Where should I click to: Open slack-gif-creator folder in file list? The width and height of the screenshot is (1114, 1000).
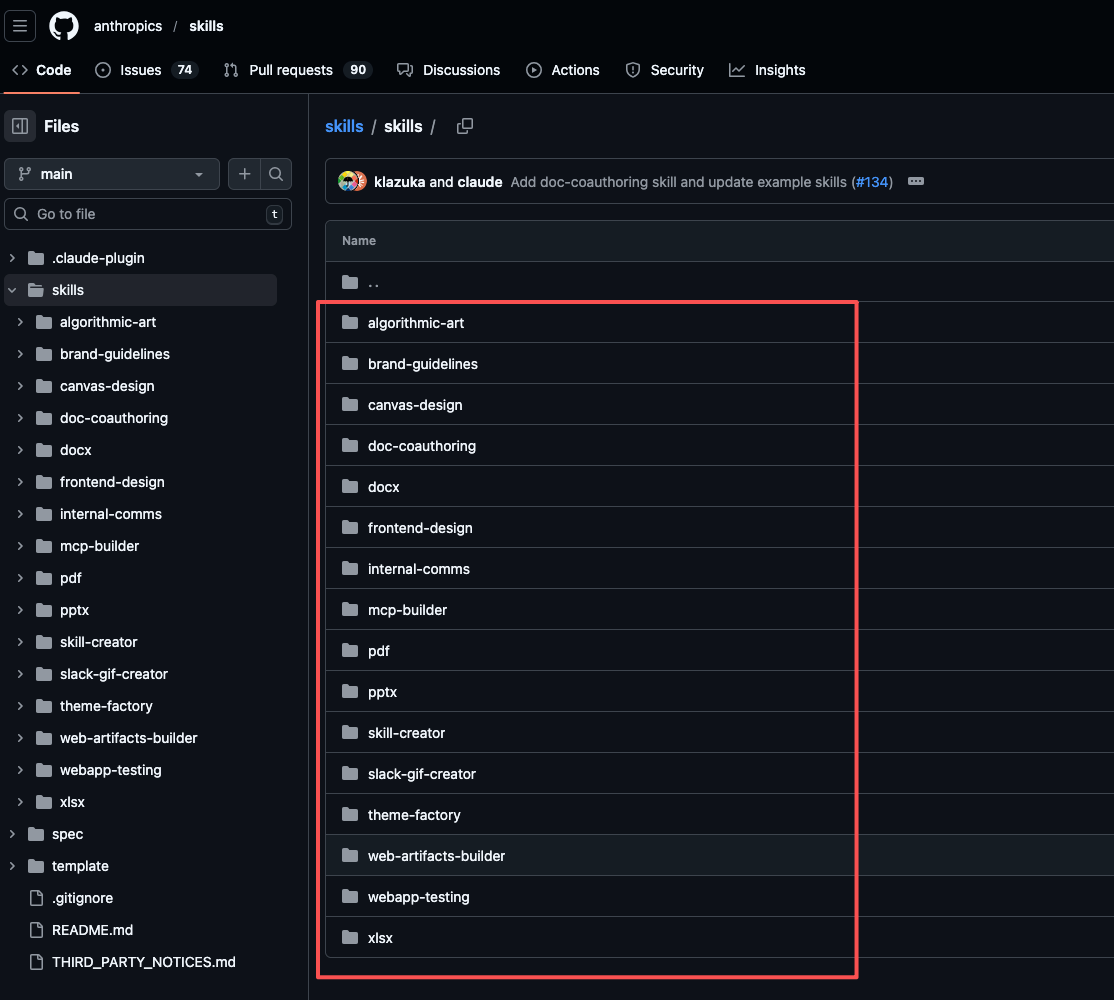pos(422,774)
